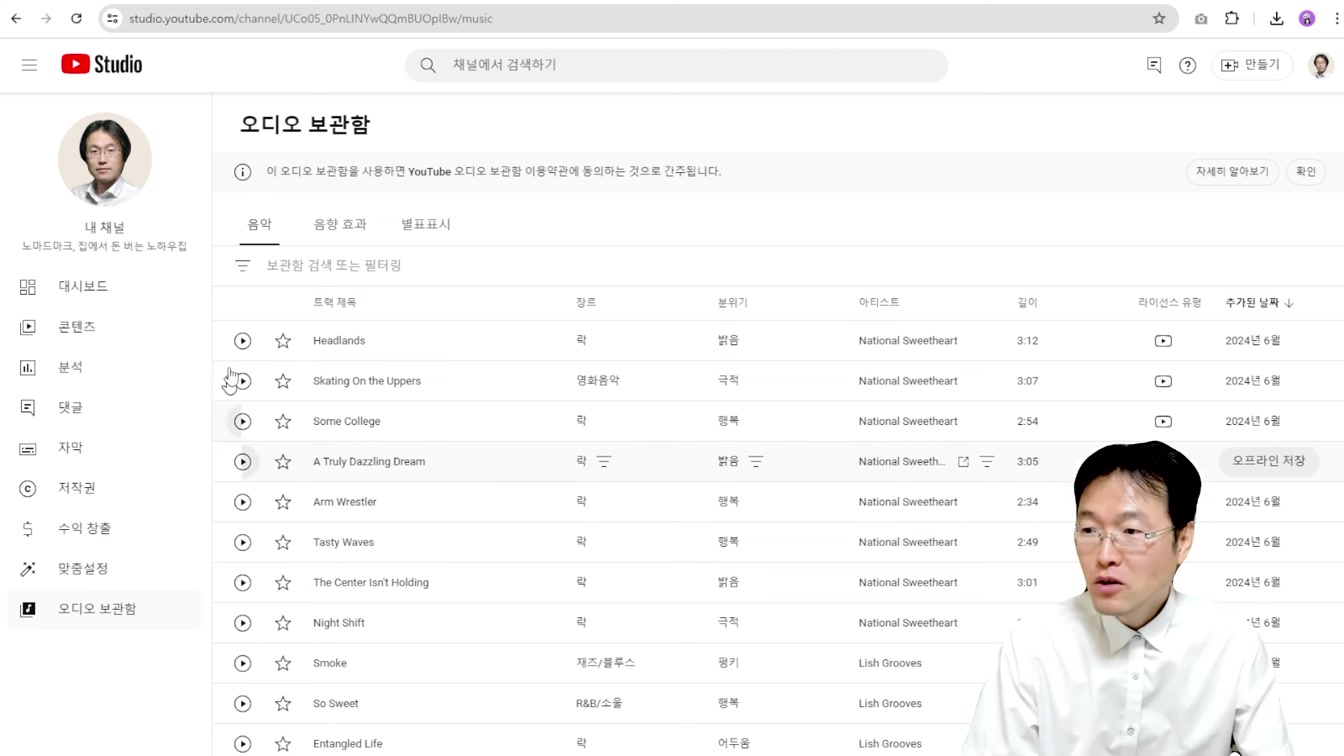Click the artist Lish Grooves on the Smoke row

890,663
